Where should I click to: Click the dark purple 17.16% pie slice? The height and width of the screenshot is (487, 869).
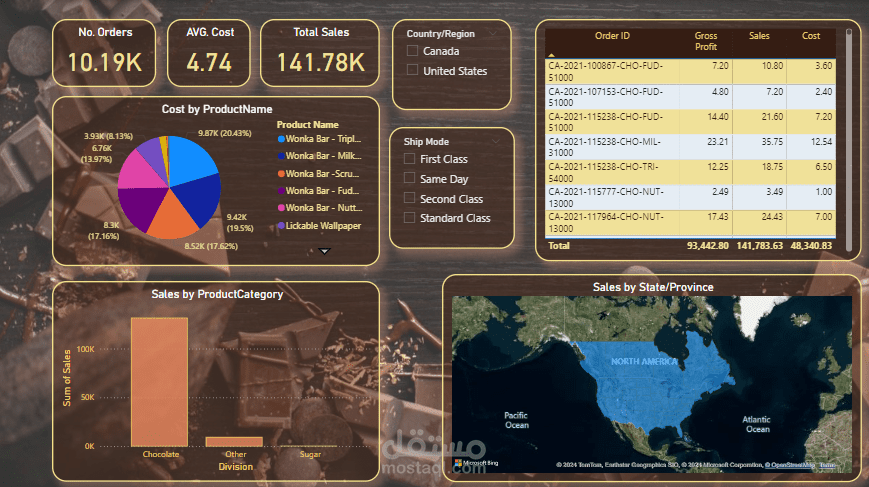tap(140, 206)
